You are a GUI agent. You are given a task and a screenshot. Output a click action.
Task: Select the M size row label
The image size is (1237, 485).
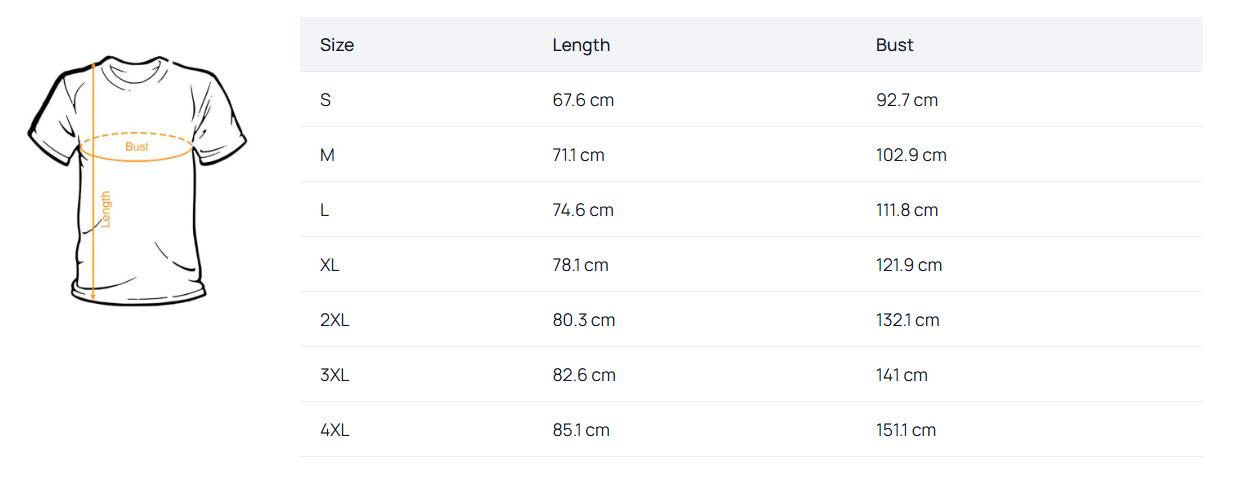pyautogui.click(x=327, y=155)
